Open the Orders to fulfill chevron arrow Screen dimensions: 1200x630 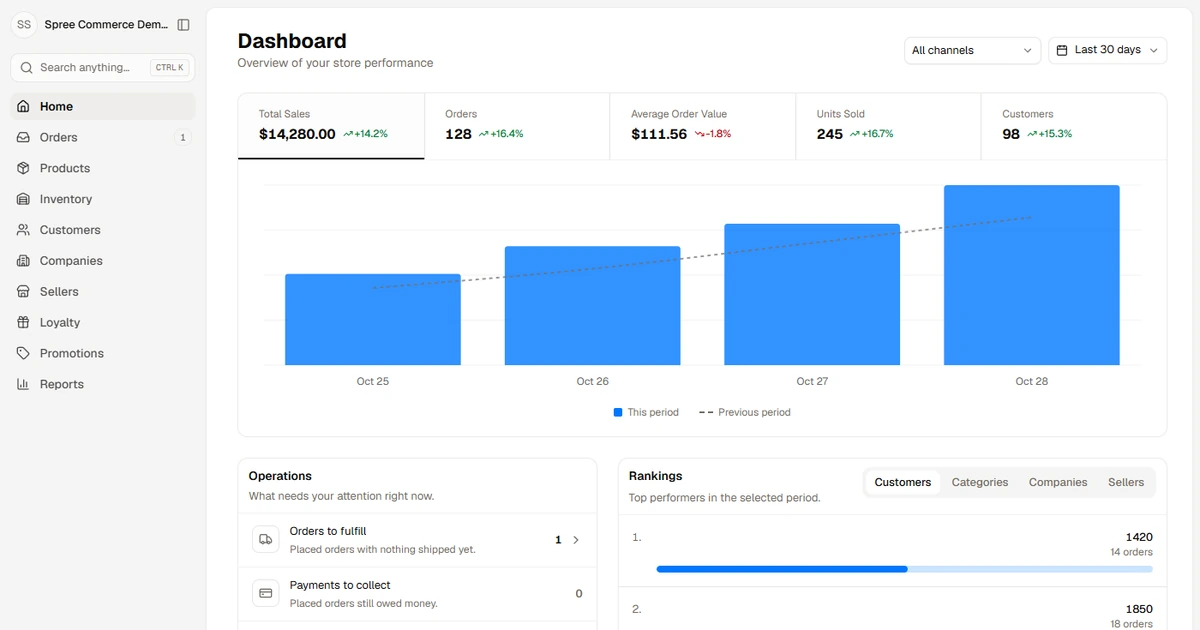click(576, 540)
